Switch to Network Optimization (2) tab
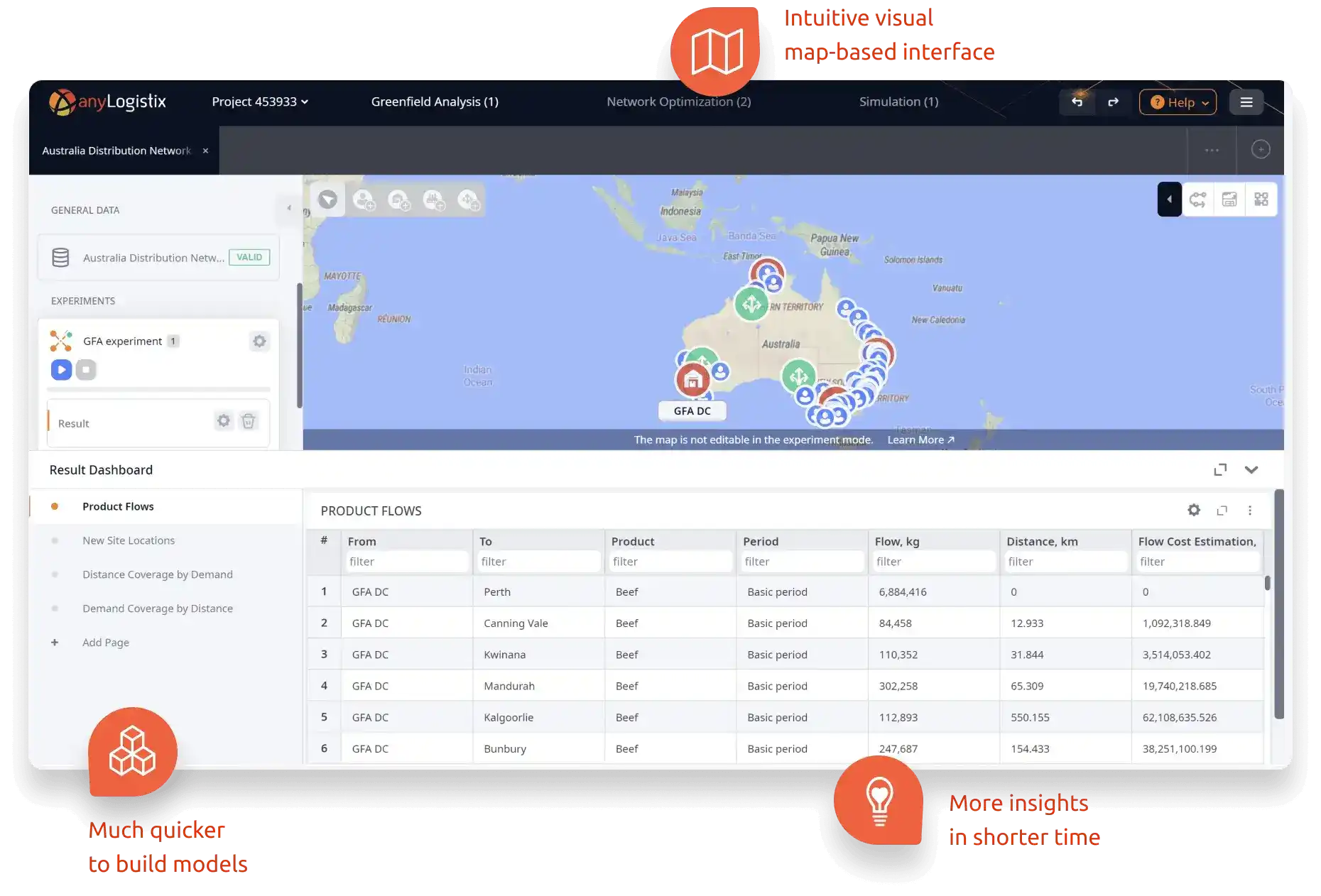 click(x=678, y=102)
